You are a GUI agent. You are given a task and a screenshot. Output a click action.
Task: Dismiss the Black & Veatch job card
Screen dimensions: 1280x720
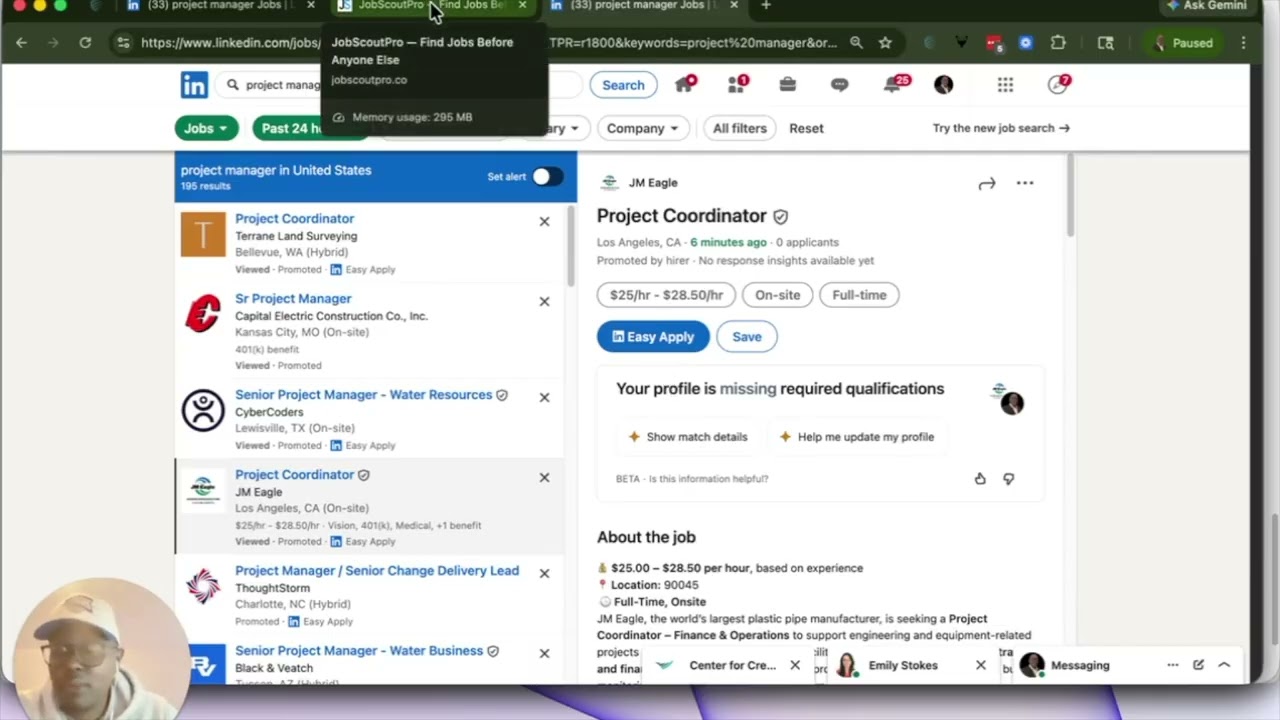point(544,653)
